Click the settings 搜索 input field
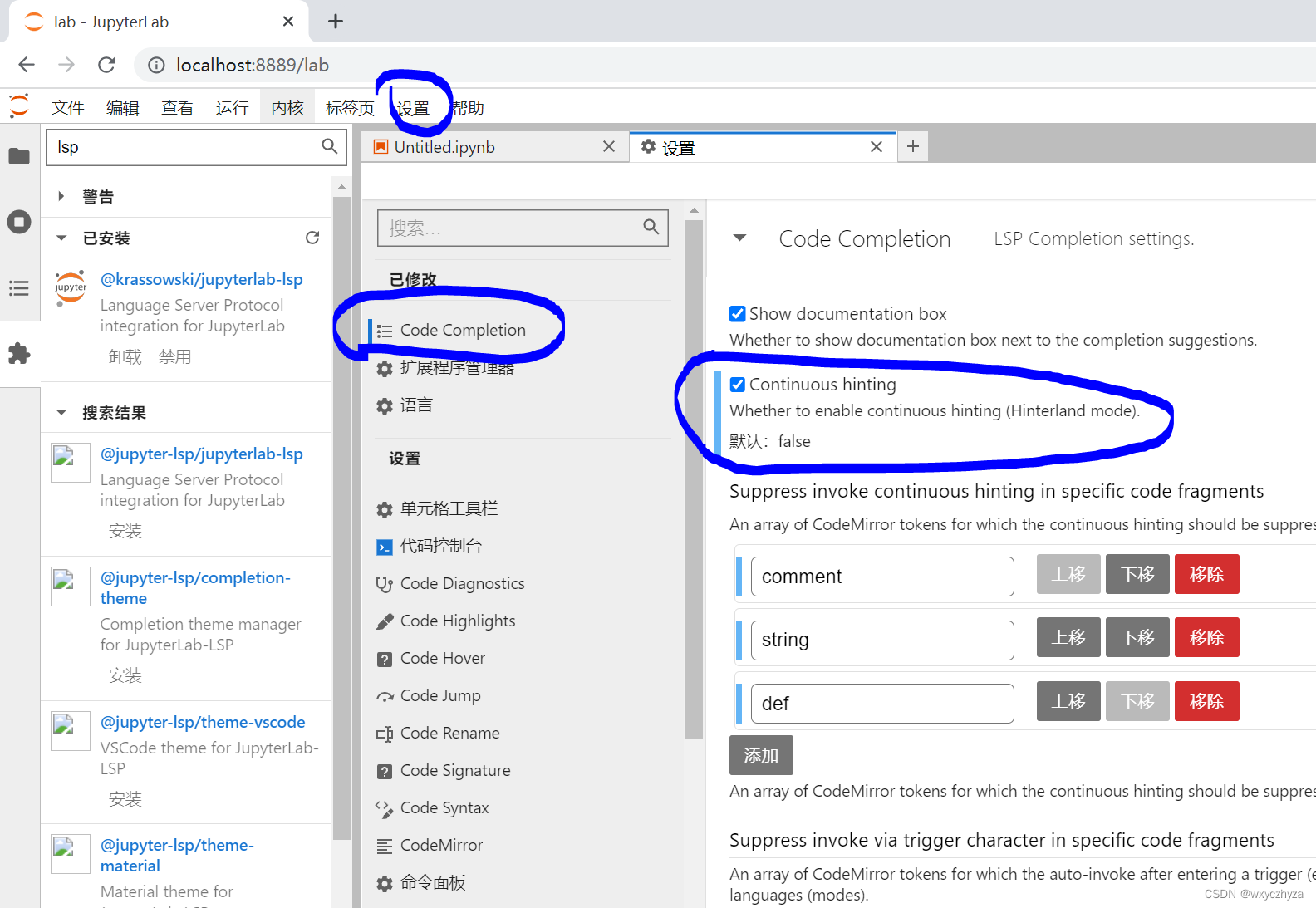This screenshot has width=1316, height=908. 523,228
